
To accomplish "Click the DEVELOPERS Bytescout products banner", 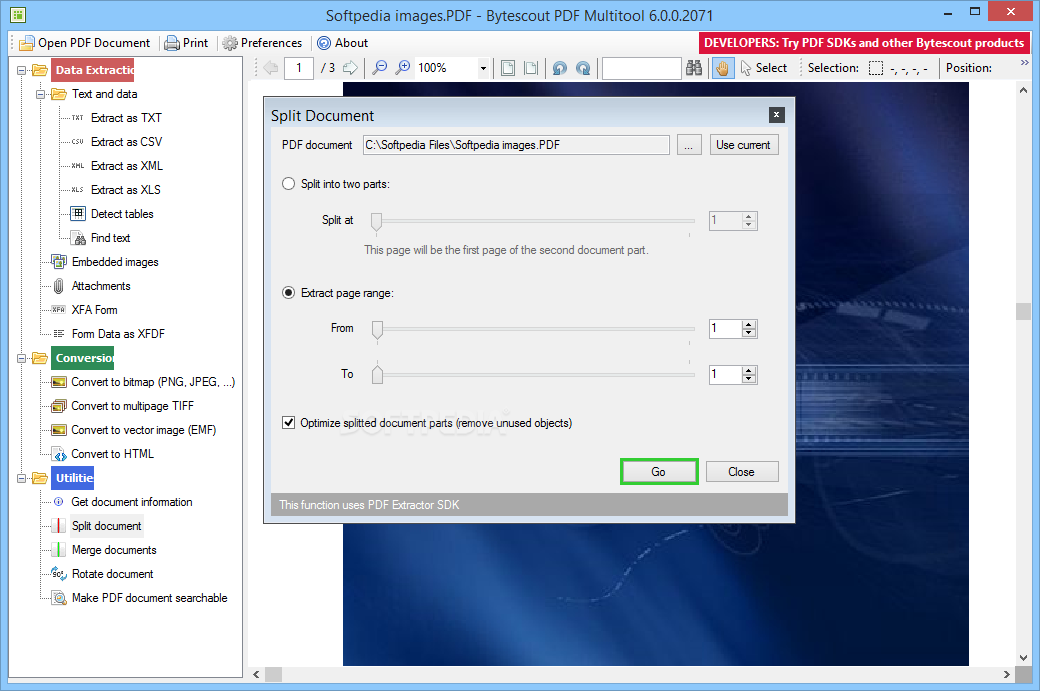I will [864, 43].
